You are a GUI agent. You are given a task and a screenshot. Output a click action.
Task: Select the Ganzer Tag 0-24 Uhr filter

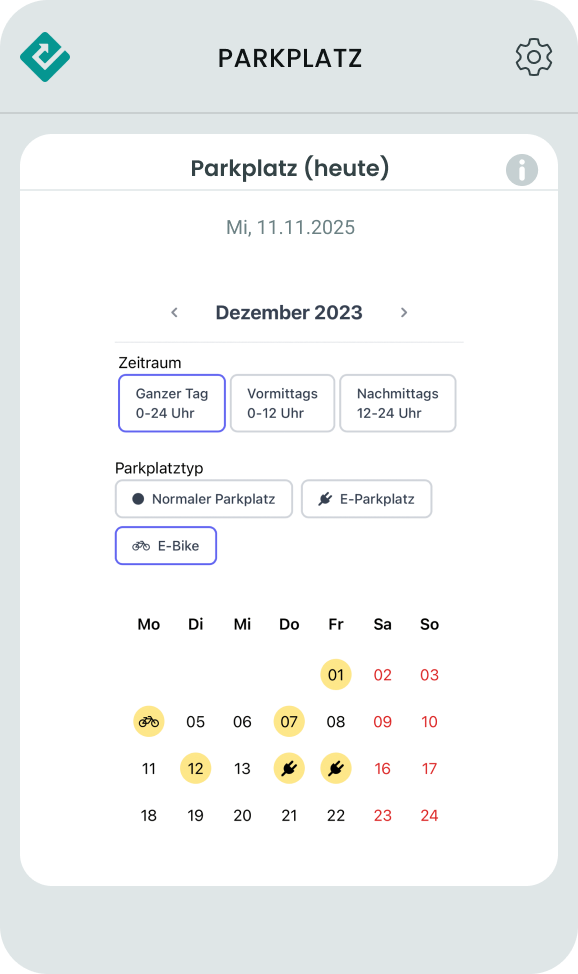pyautogui.click(x=171, y=403)
